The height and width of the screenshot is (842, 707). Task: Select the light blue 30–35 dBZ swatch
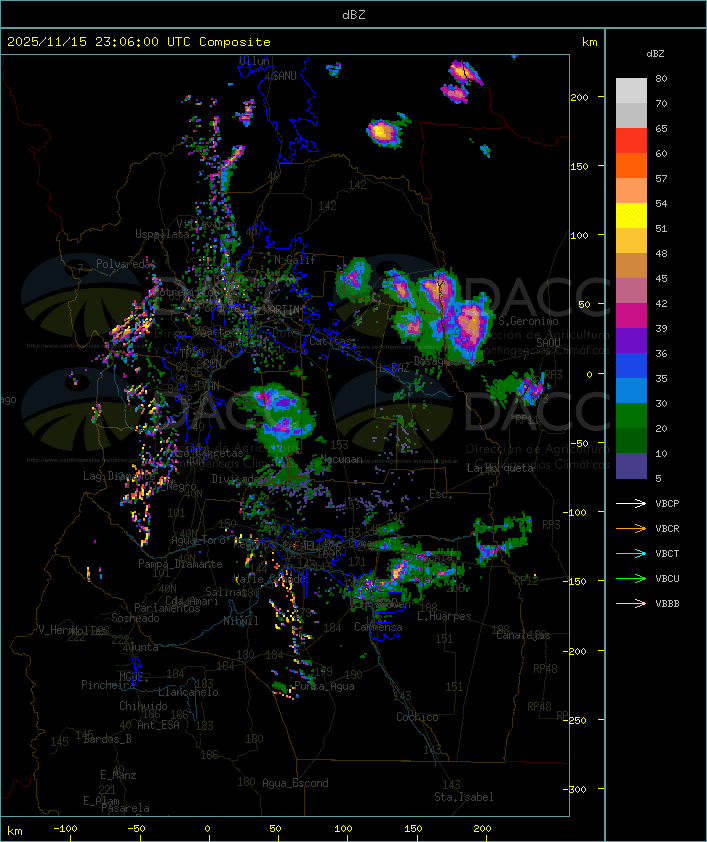(x=631, y=390)
